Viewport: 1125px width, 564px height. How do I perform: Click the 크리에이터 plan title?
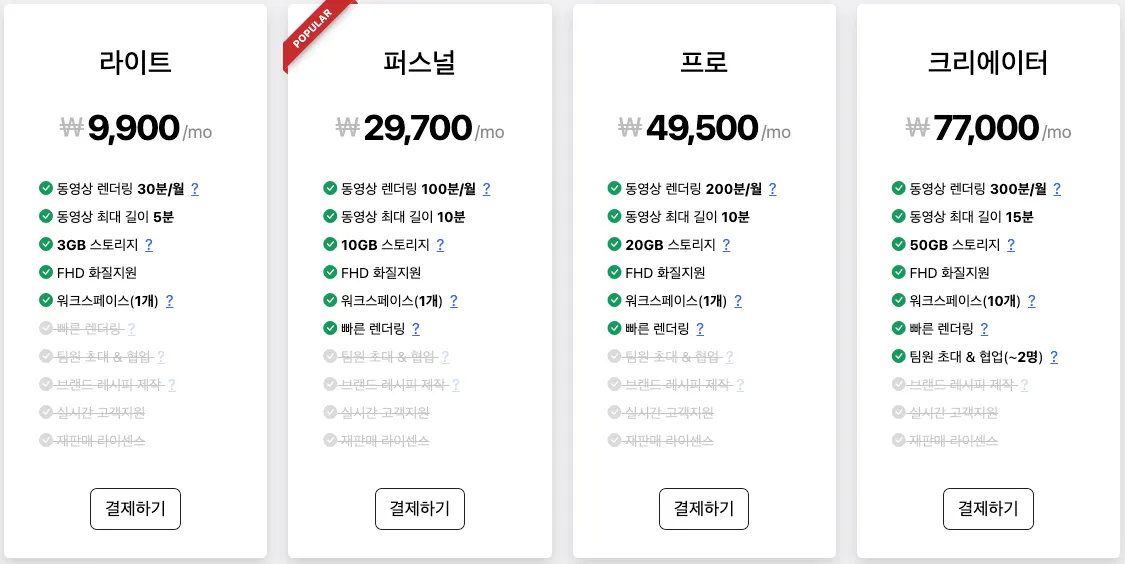(x=988, y=62)
